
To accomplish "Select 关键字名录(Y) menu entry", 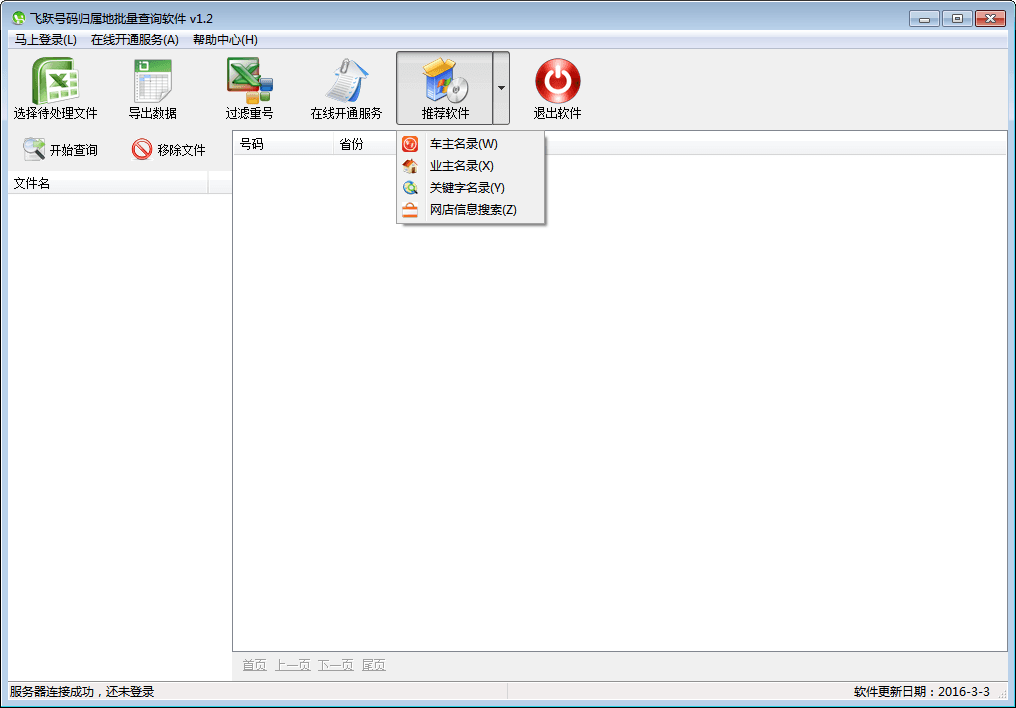I will (467, 188).
